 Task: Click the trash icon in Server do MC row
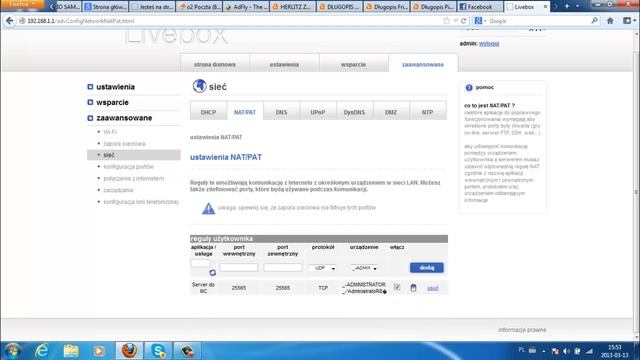pos(413,288)
